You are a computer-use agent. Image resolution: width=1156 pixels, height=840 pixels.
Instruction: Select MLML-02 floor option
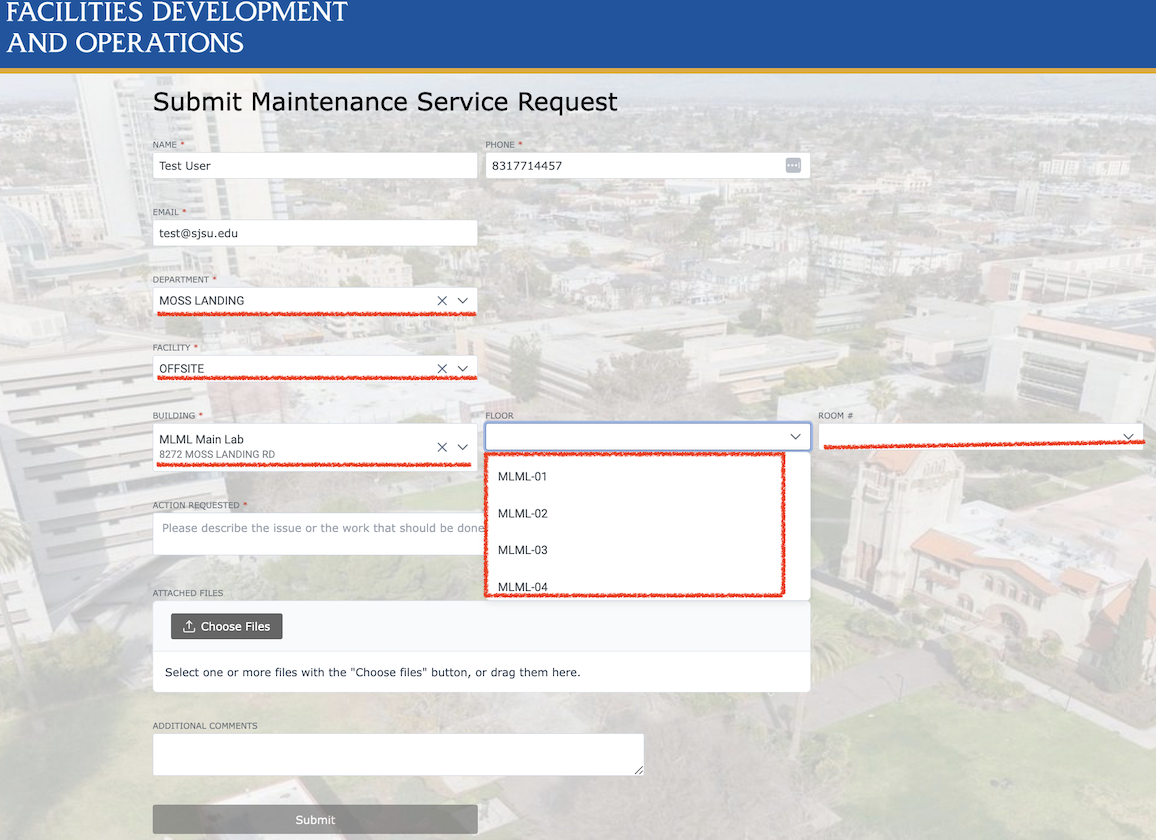[x=523, y=514]
